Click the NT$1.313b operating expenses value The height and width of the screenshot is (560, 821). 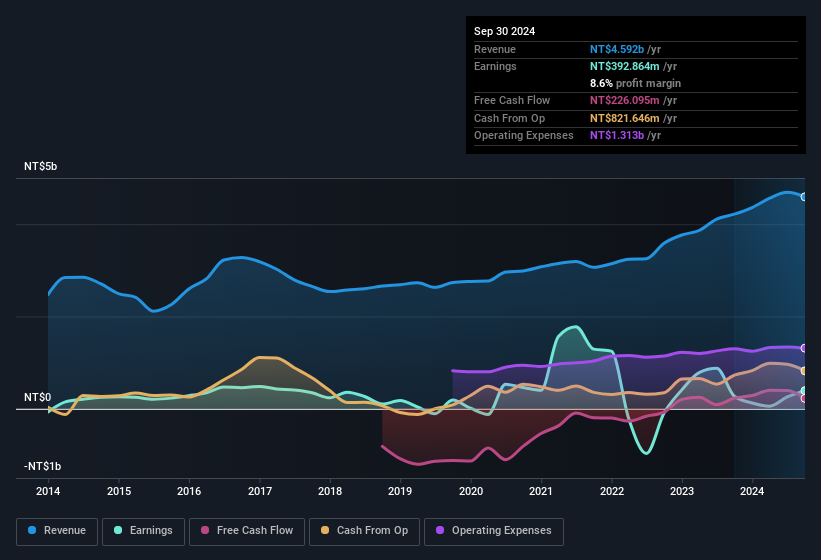[617, 136]
